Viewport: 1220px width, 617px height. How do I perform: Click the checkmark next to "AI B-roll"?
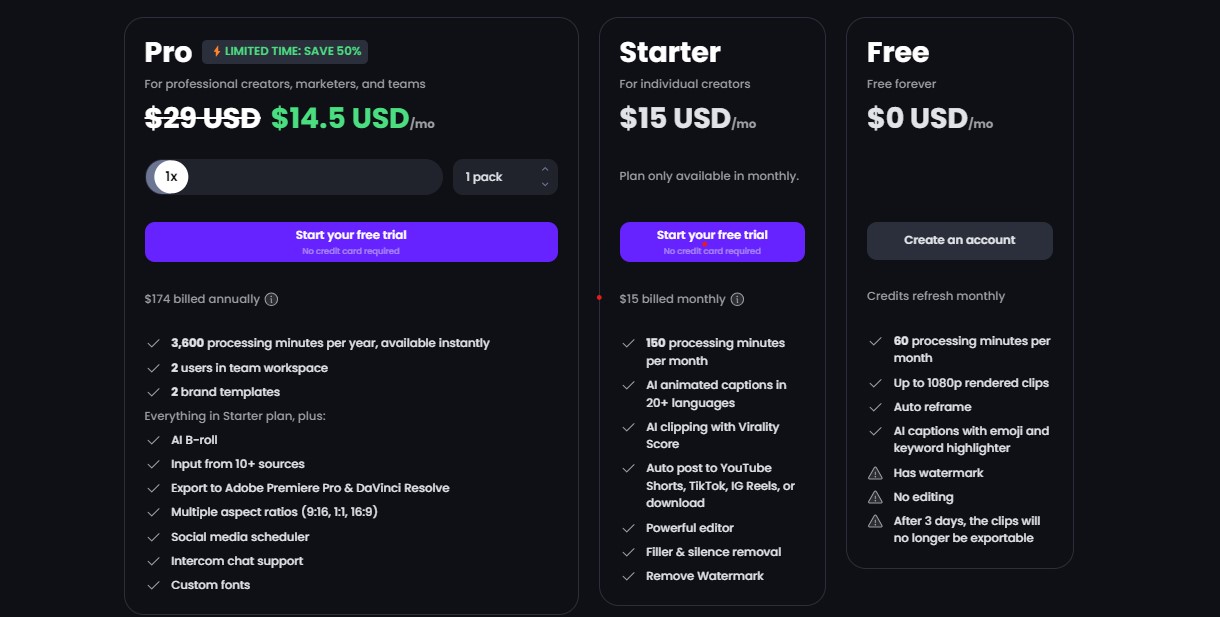point(155,439)
